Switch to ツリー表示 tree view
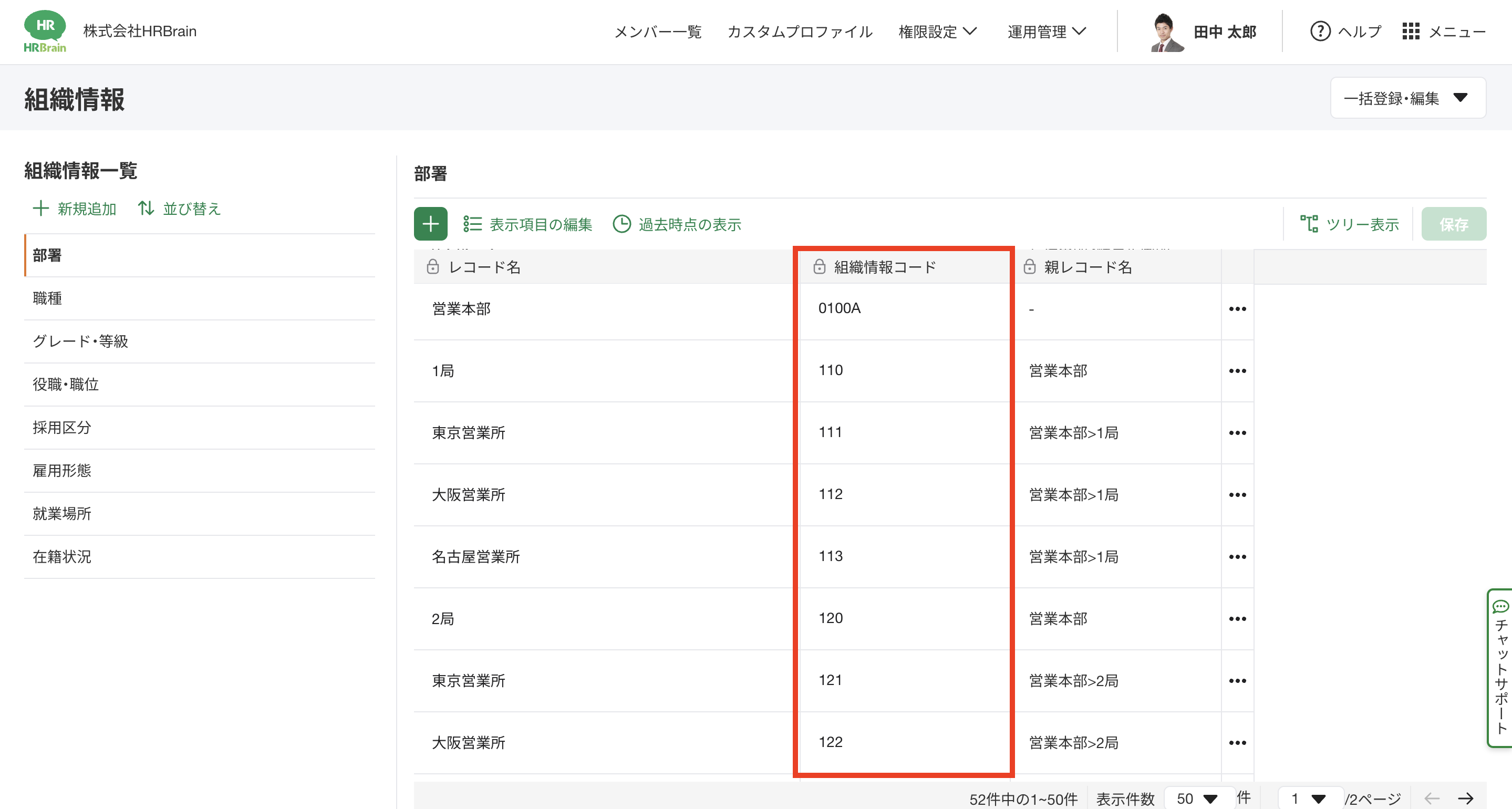Image resolution: width=1512 pixels, height=809 pixels. click(1349, 224)
